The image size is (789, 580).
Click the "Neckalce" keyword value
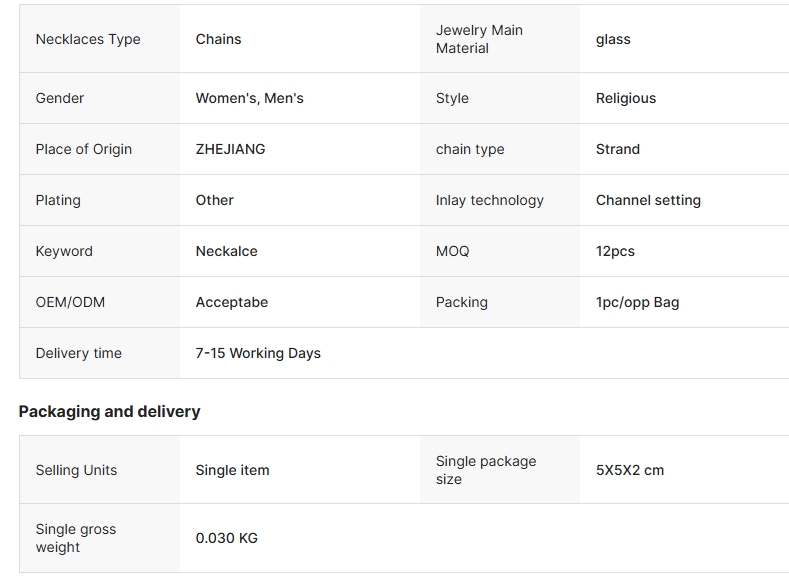point(226,251)
